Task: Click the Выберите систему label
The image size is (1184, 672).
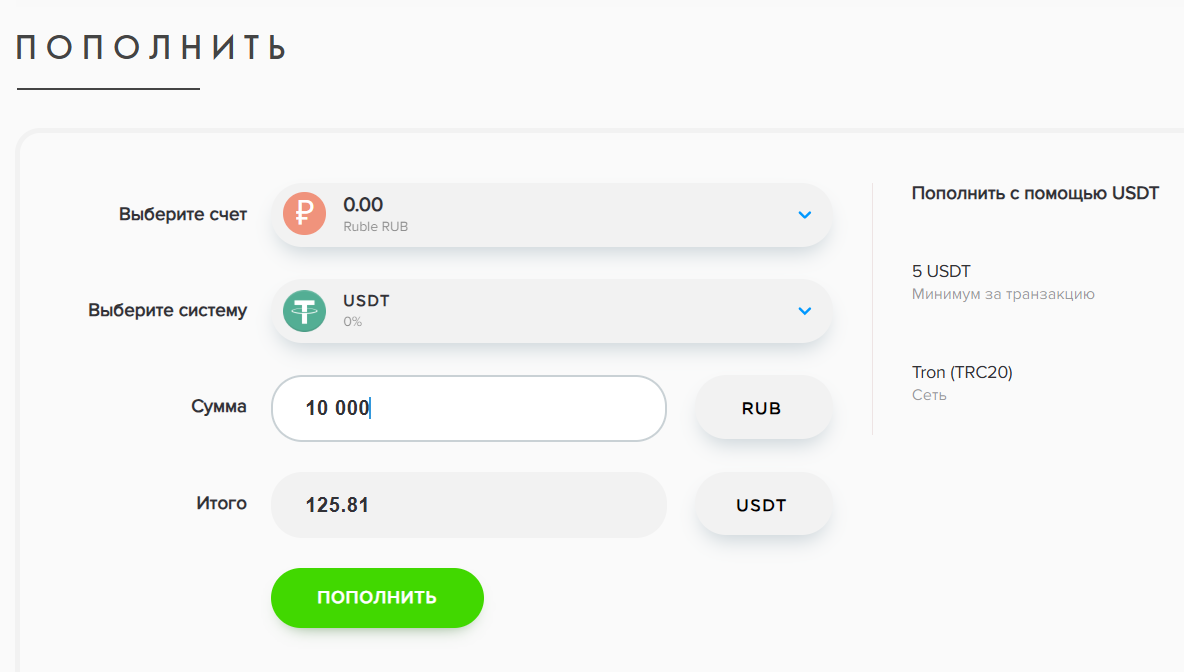Action: pyautogui.click(x=167, y=310)
